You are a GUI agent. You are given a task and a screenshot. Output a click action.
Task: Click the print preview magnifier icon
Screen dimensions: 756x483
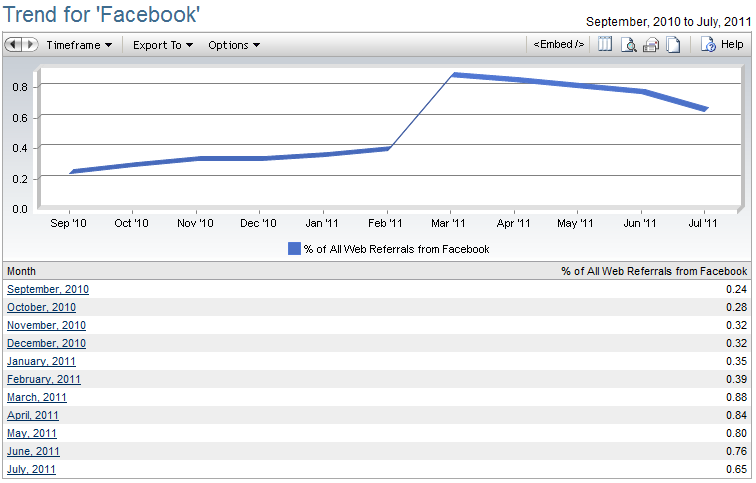coord(628,45)
